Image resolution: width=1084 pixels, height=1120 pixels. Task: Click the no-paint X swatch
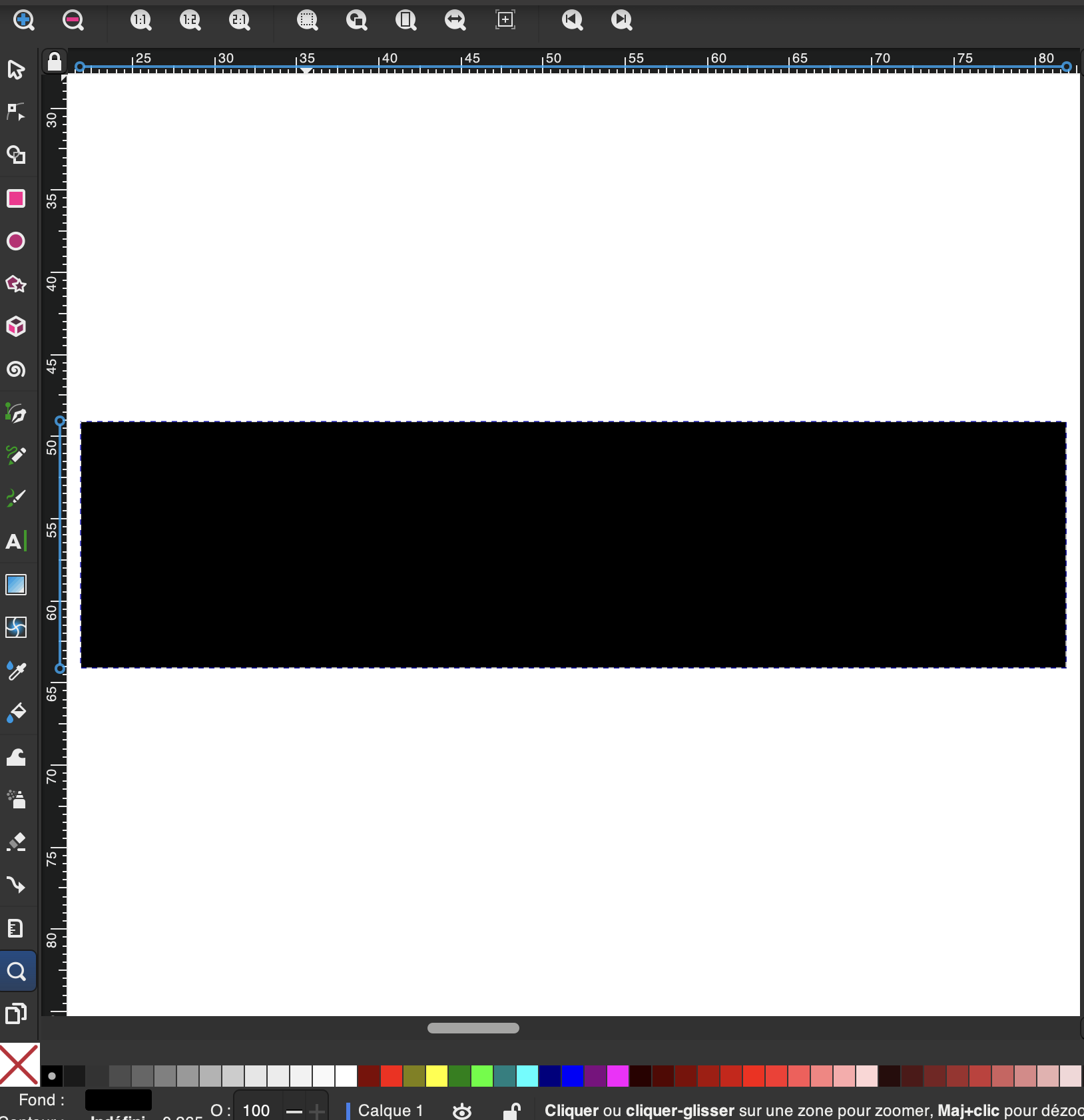pos(19,1064)
